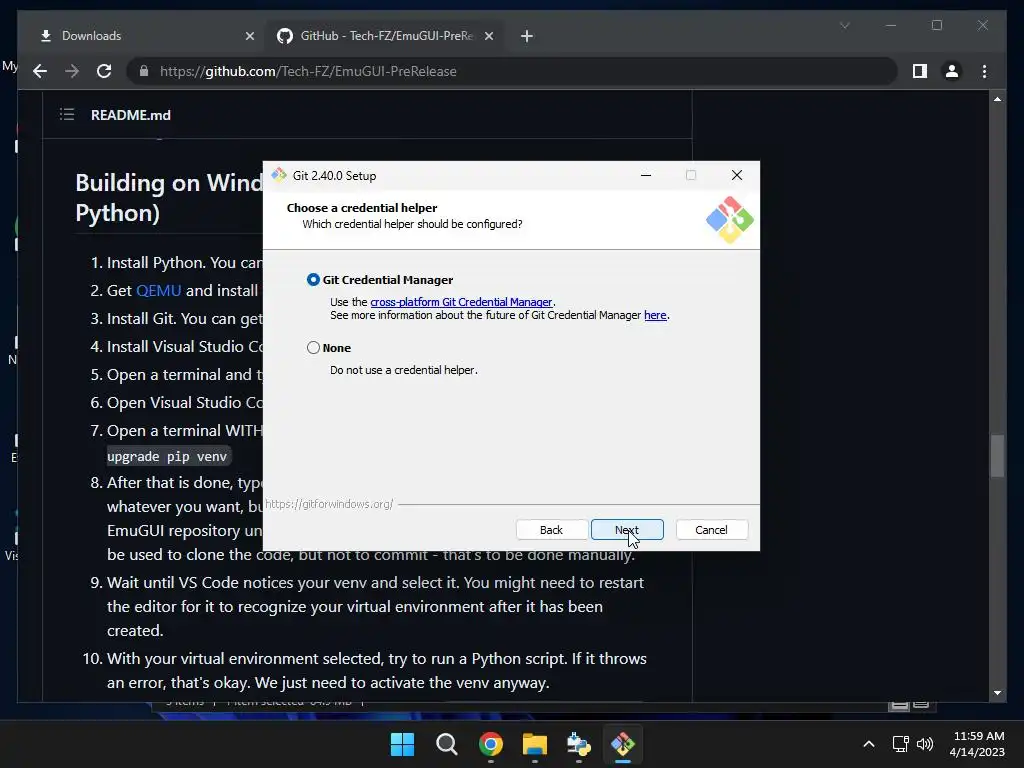Click the 'upgrade pip venv' code snippet
The width and height of the screenshot is (1024, 768).
pyautogui.click(x=167, y=456)
